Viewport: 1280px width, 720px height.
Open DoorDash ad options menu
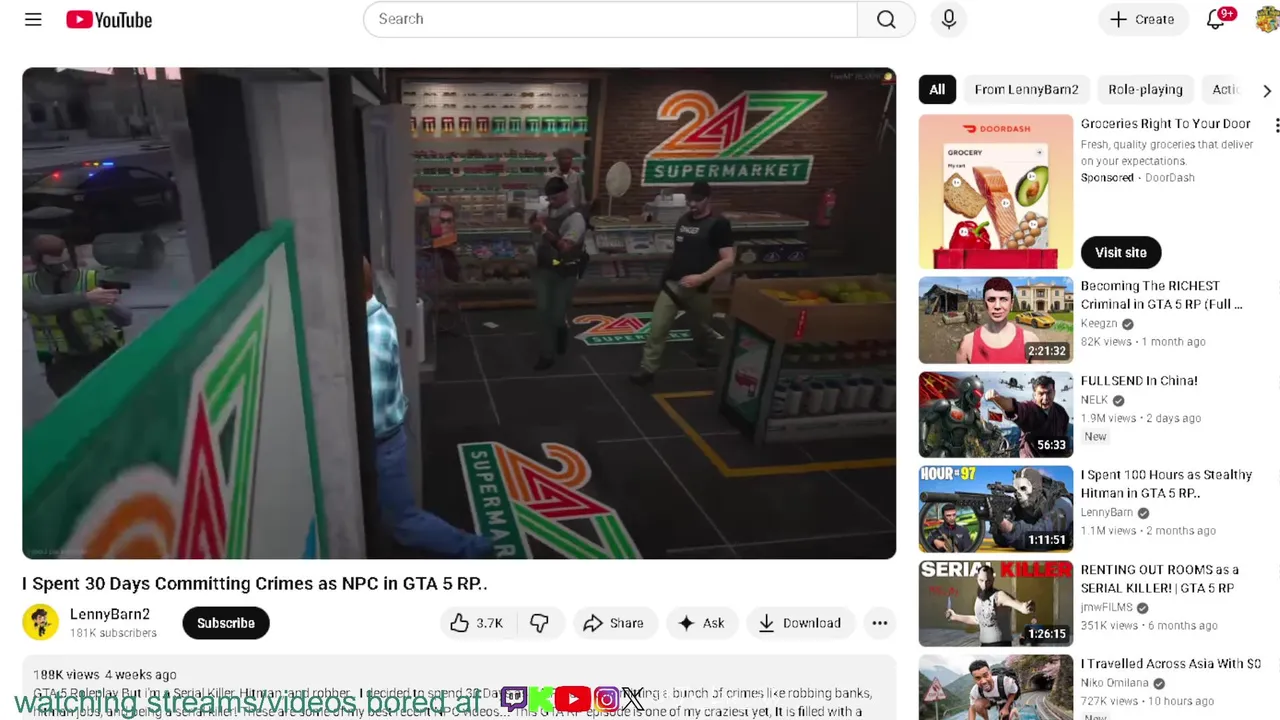pos(1276,125)
